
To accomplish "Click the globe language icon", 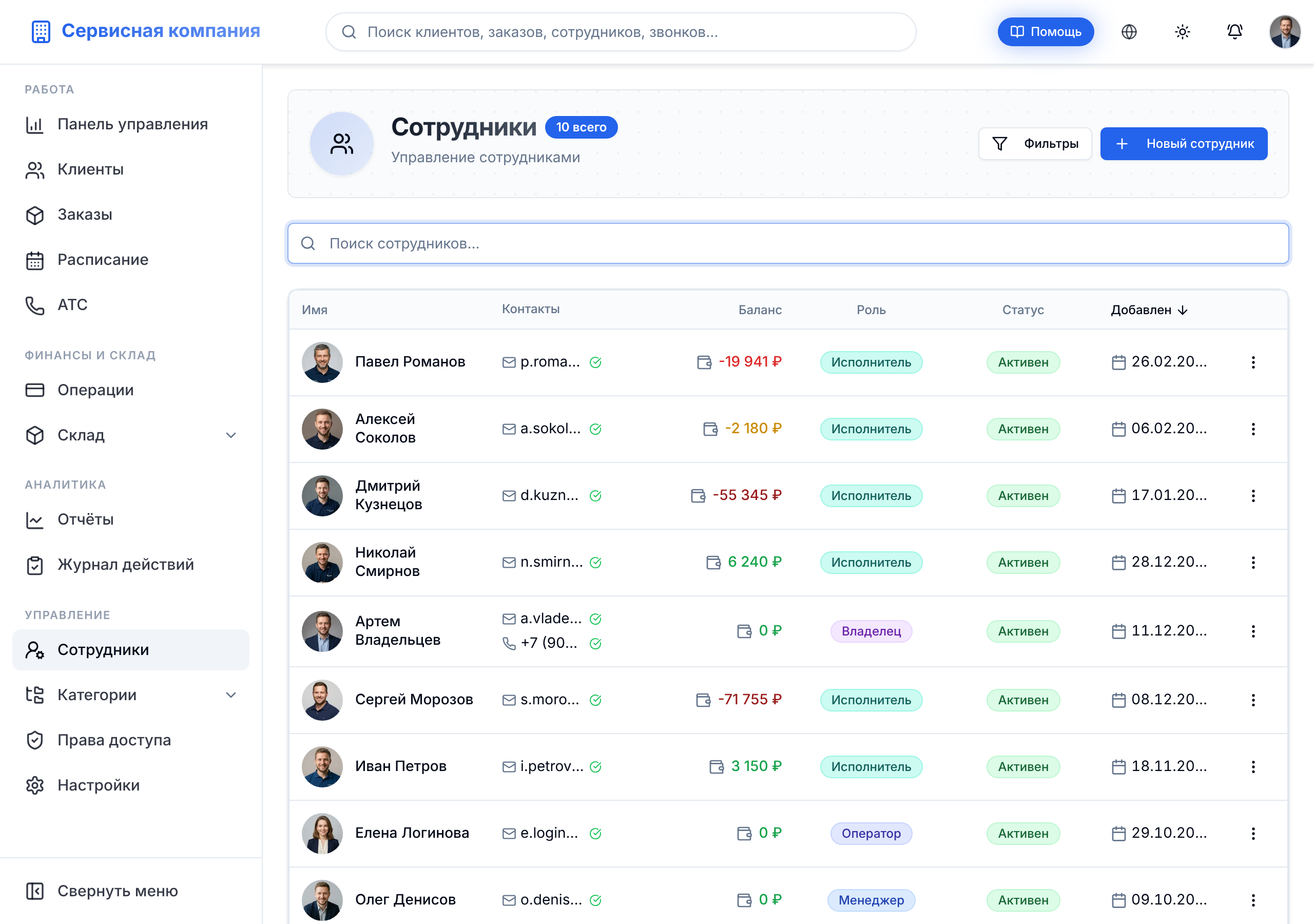I will tap(1129, 31).
